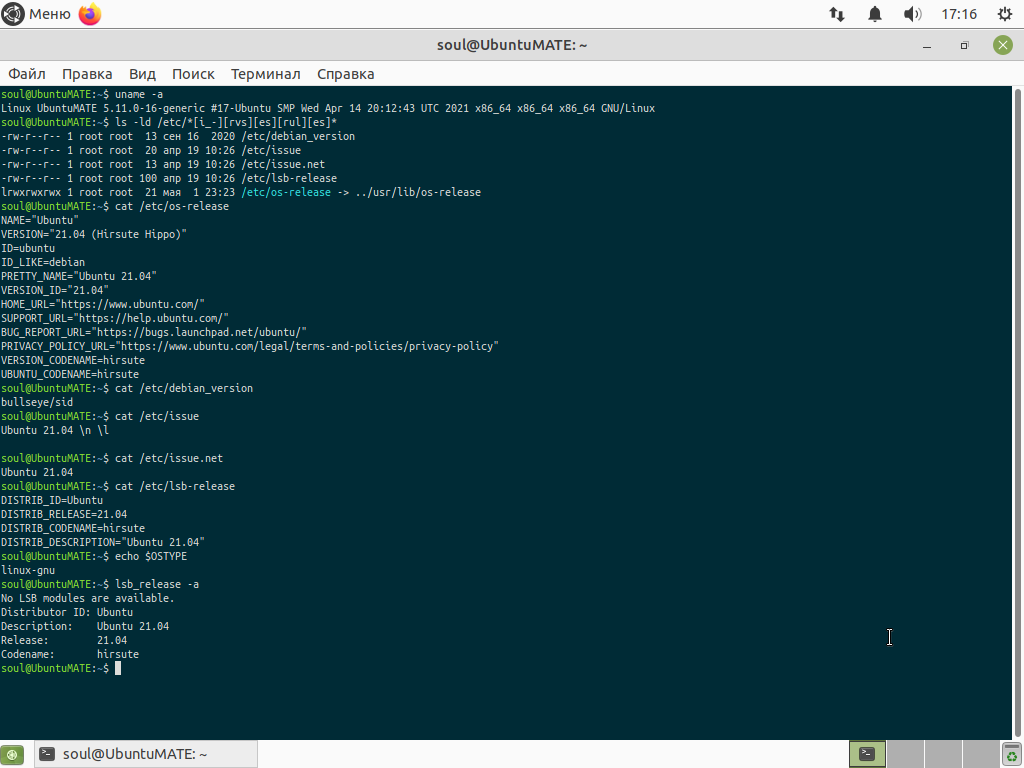Open the trash icon in bottom panel
This screenshot has height=768, width=1024.
pyautogui.click(x=1012, y=754)
